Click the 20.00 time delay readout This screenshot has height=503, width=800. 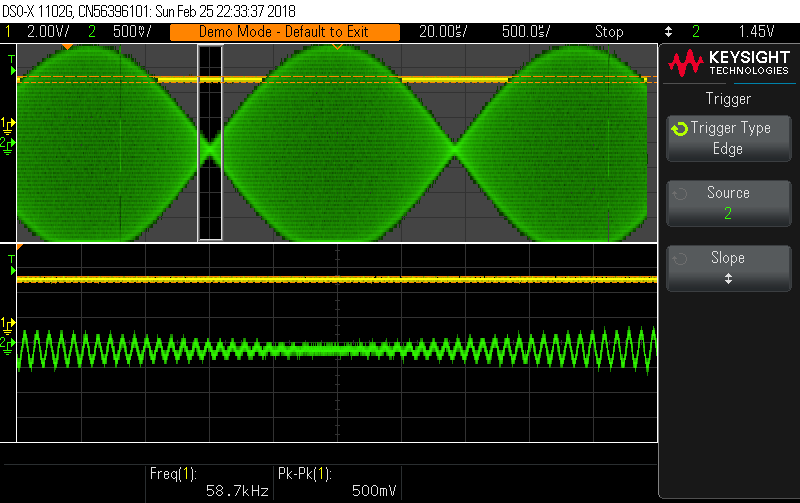443,32
